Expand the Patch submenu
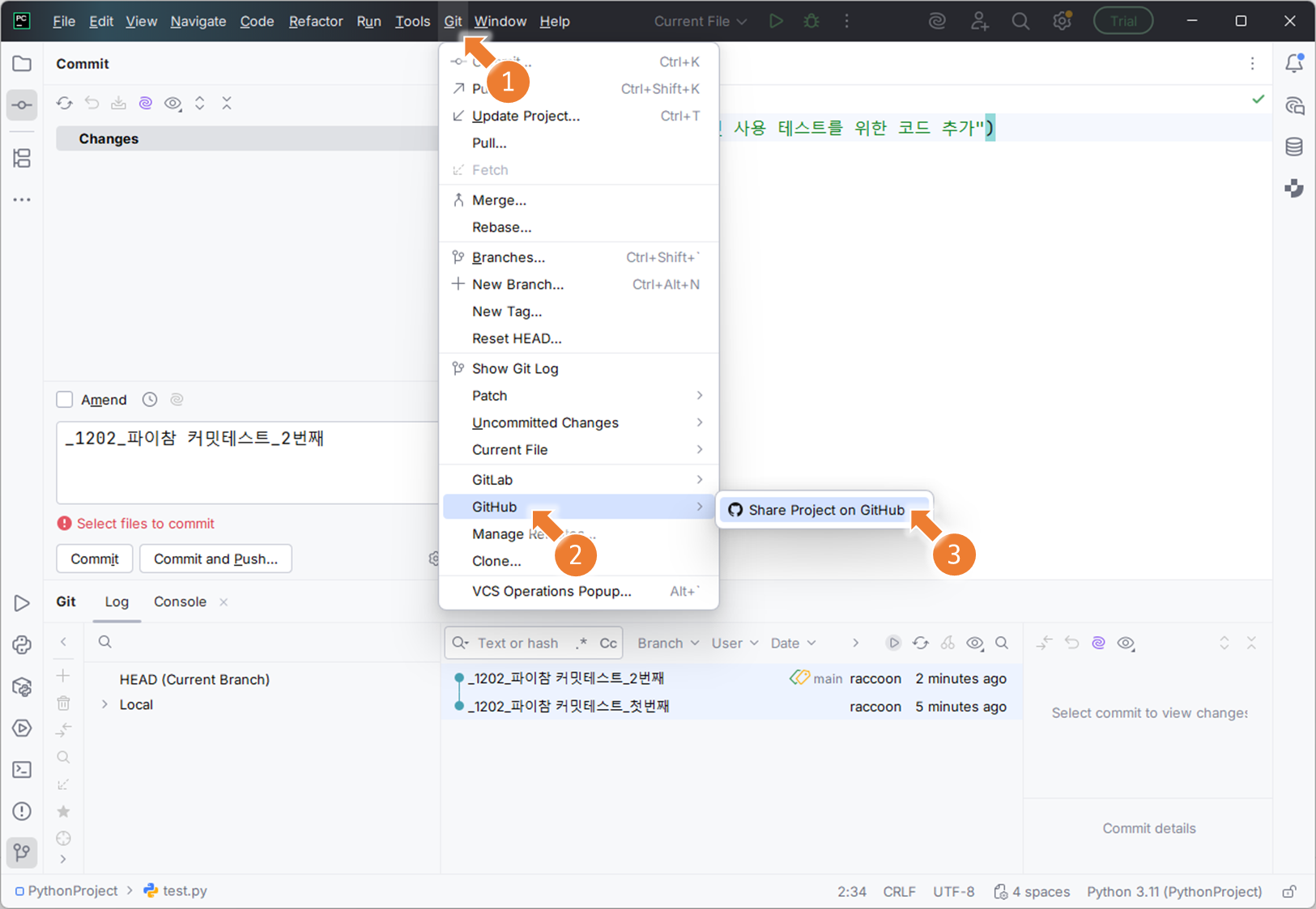 coord(579,396)
